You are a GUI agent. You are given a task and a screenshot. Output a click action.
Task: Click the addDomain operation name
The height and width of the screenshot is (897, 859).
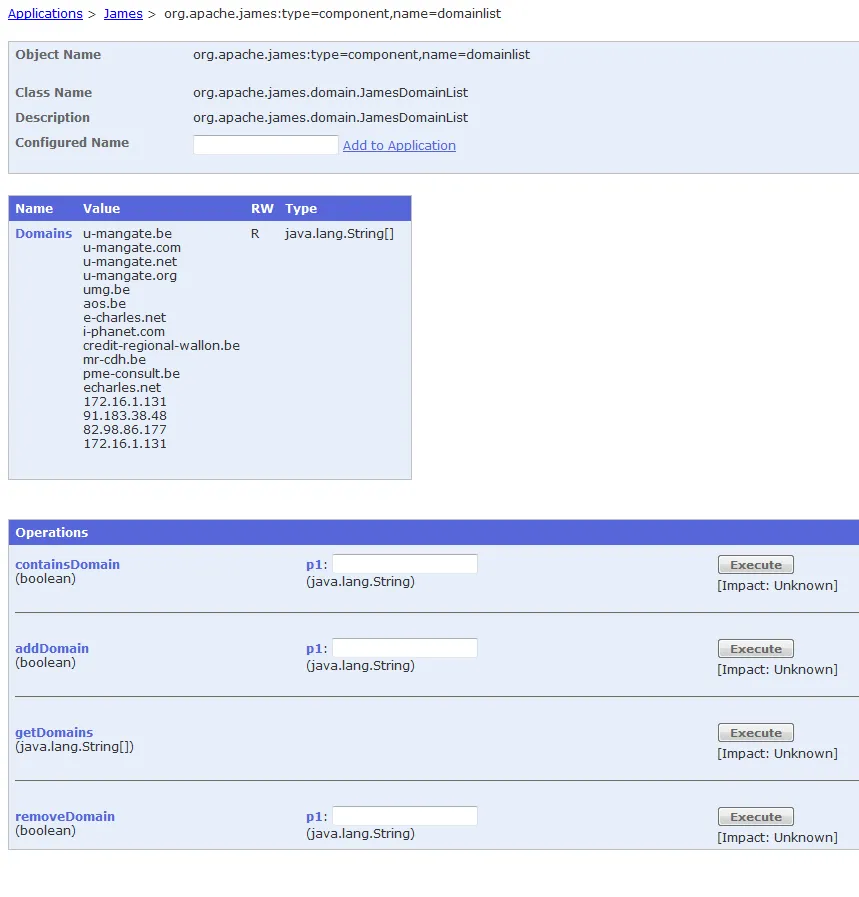[x=52, y=648]
